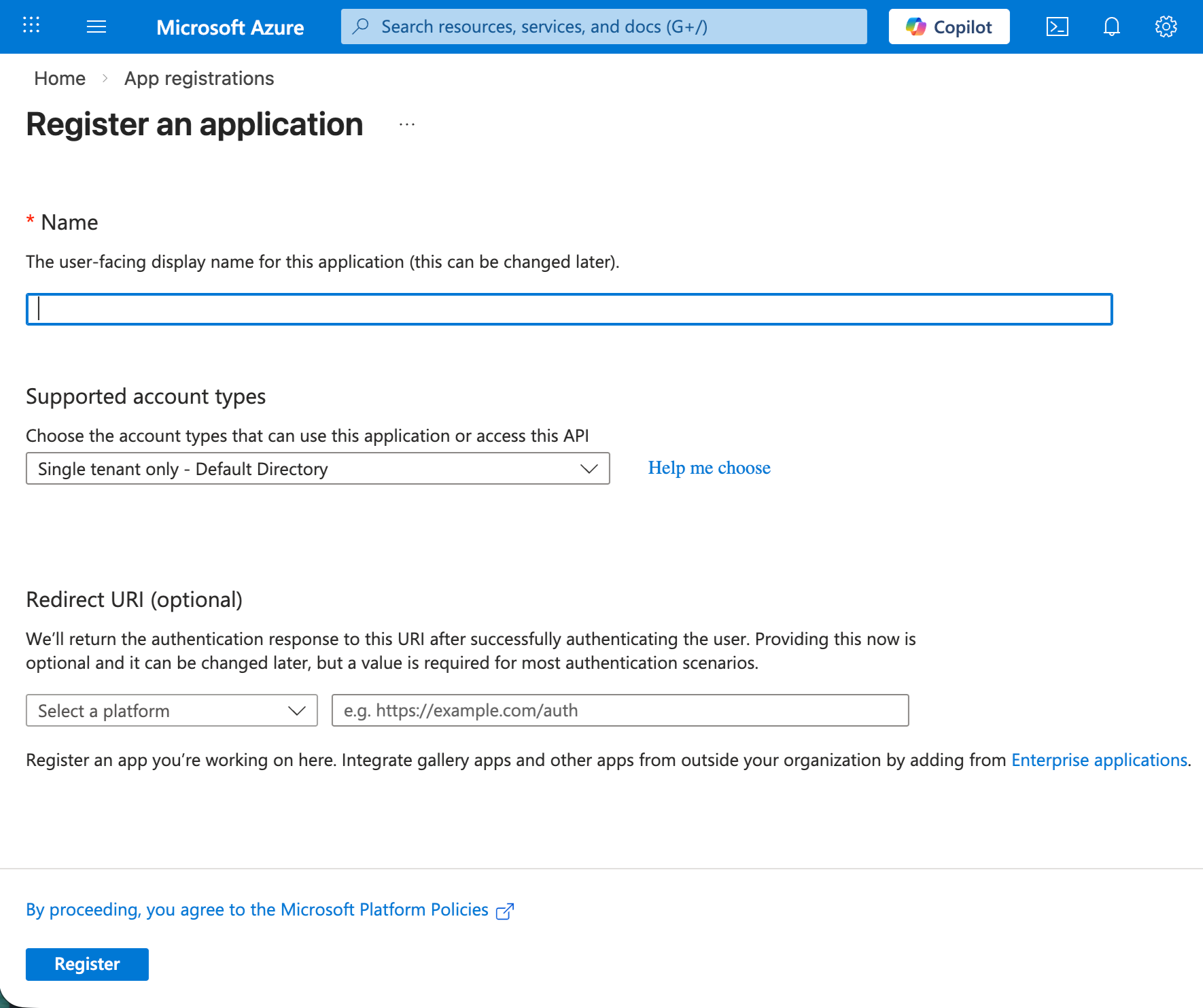
Task: Click the Redirect URI example field
Action: pos(619,710)
